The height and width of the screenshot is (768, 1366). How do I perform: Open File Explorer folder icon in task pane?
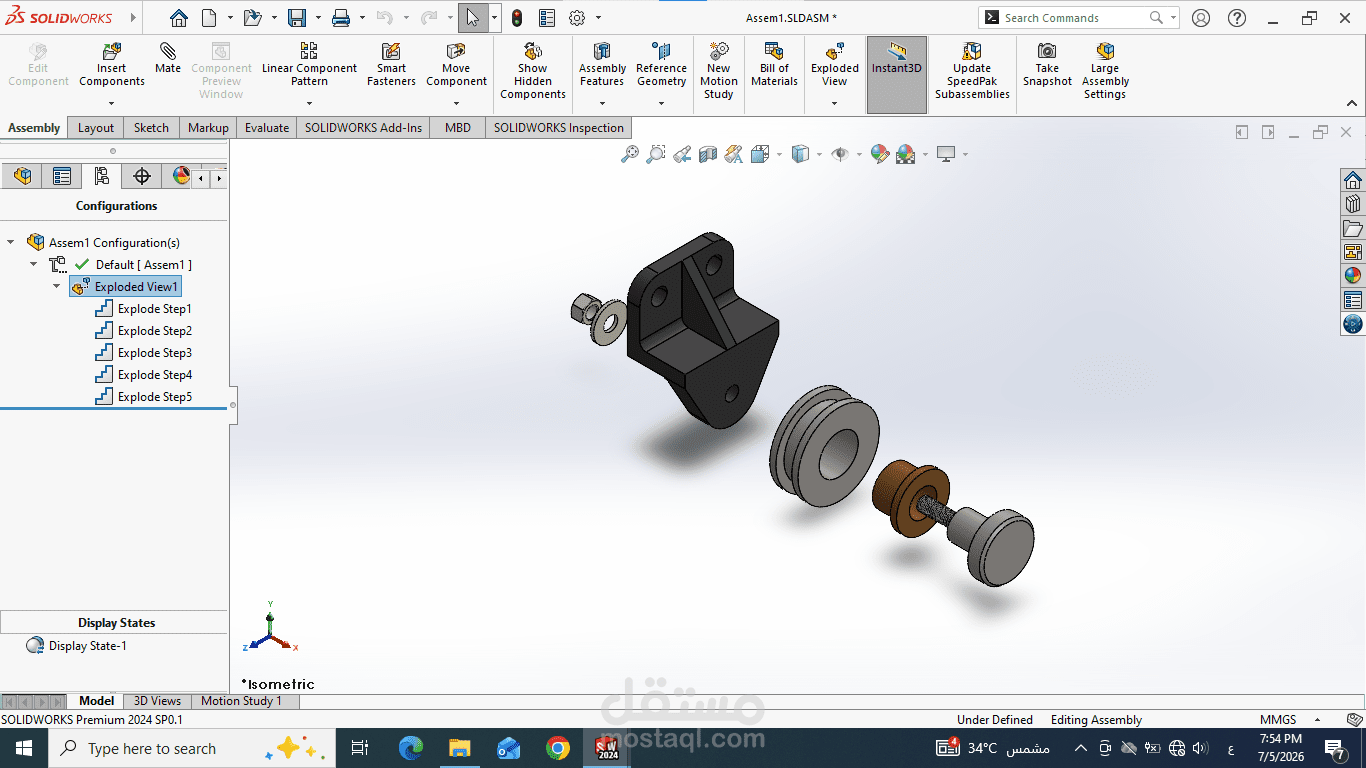click(x=1353, y=228)
